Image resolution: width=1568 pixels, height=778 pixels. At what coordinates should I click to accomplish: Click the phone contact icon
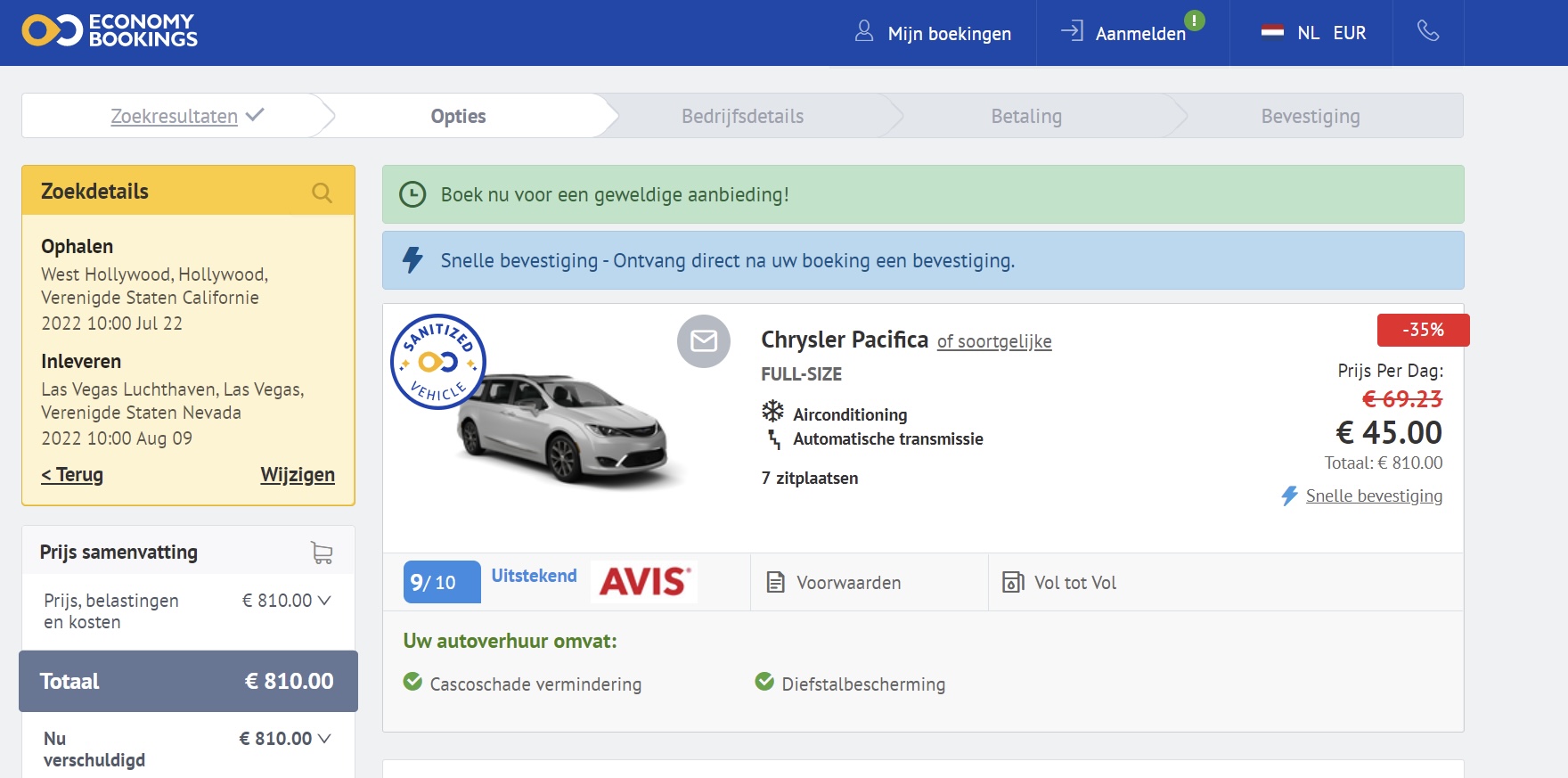click(x=1427, y=31)
